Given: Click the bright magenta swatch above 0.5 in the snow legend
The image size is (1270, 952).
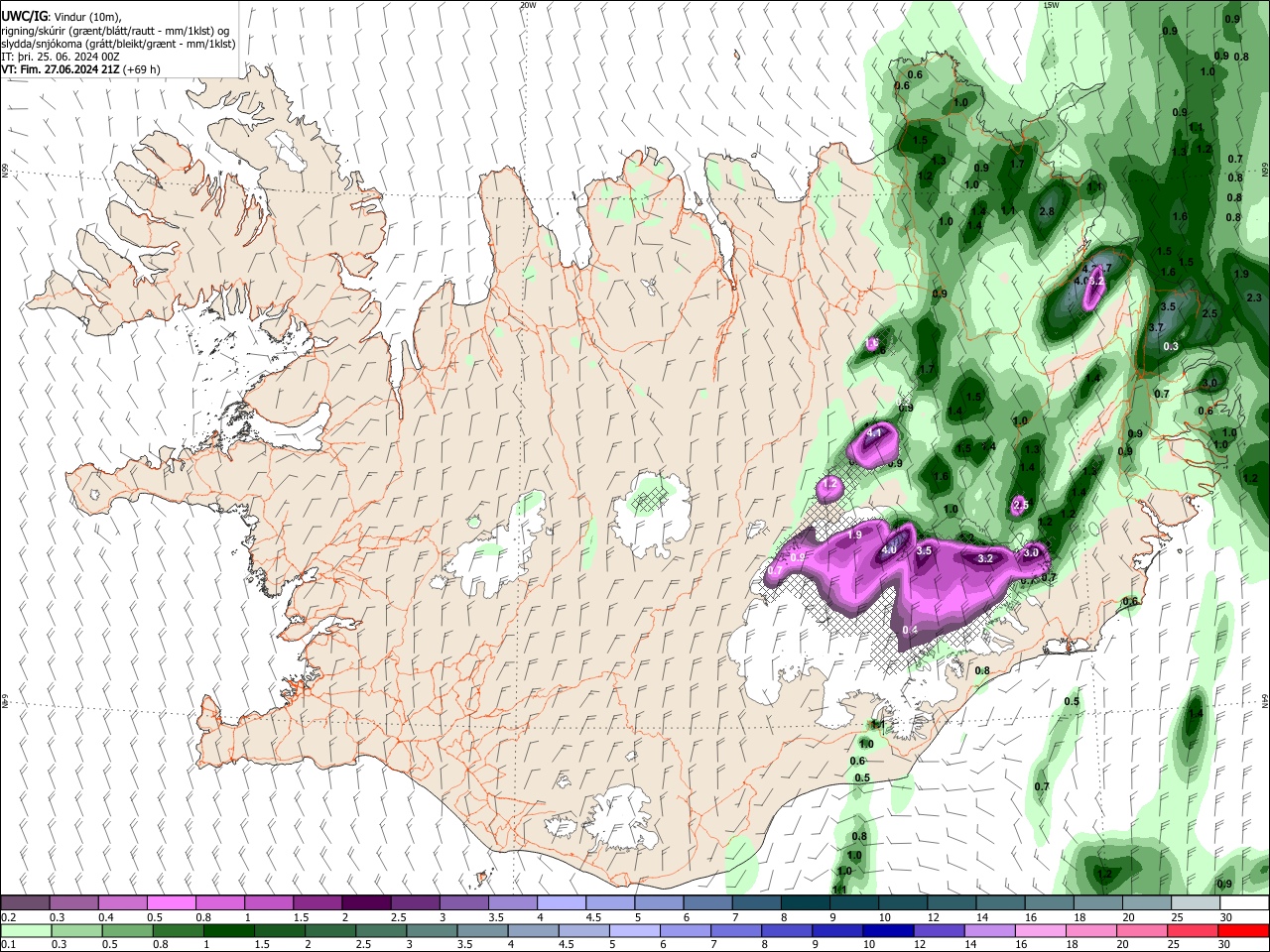Looking at the screenshot, I should click(x=171, y=902).
